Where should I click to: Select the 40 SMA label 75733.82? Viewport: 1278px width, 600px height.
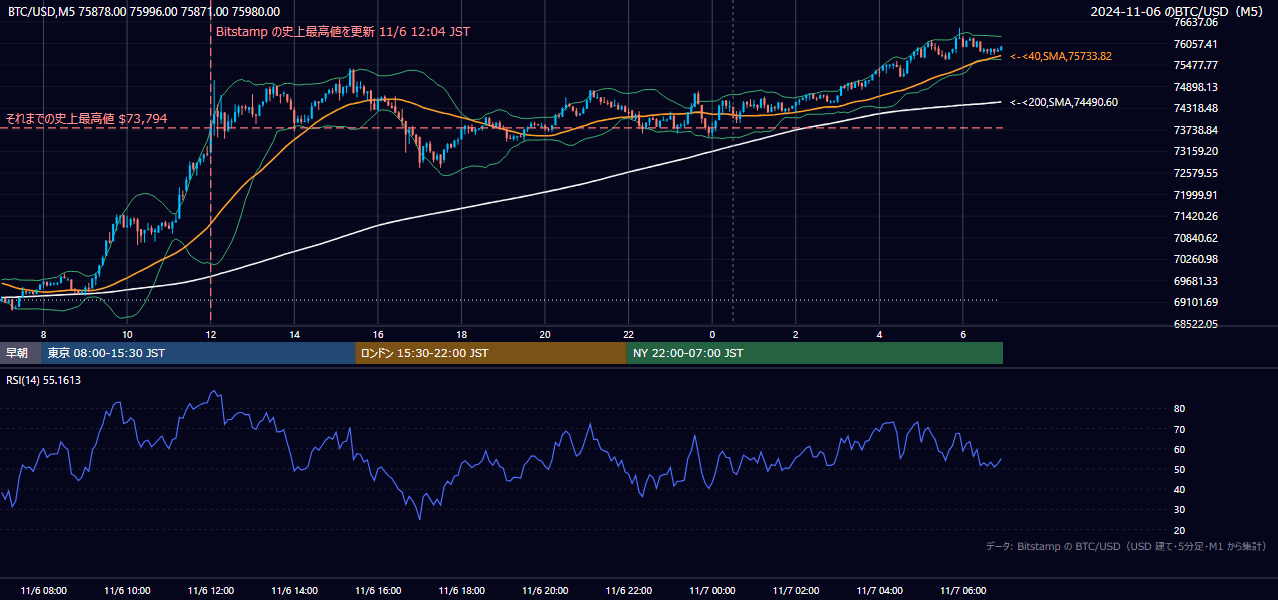pos(1061,57)
